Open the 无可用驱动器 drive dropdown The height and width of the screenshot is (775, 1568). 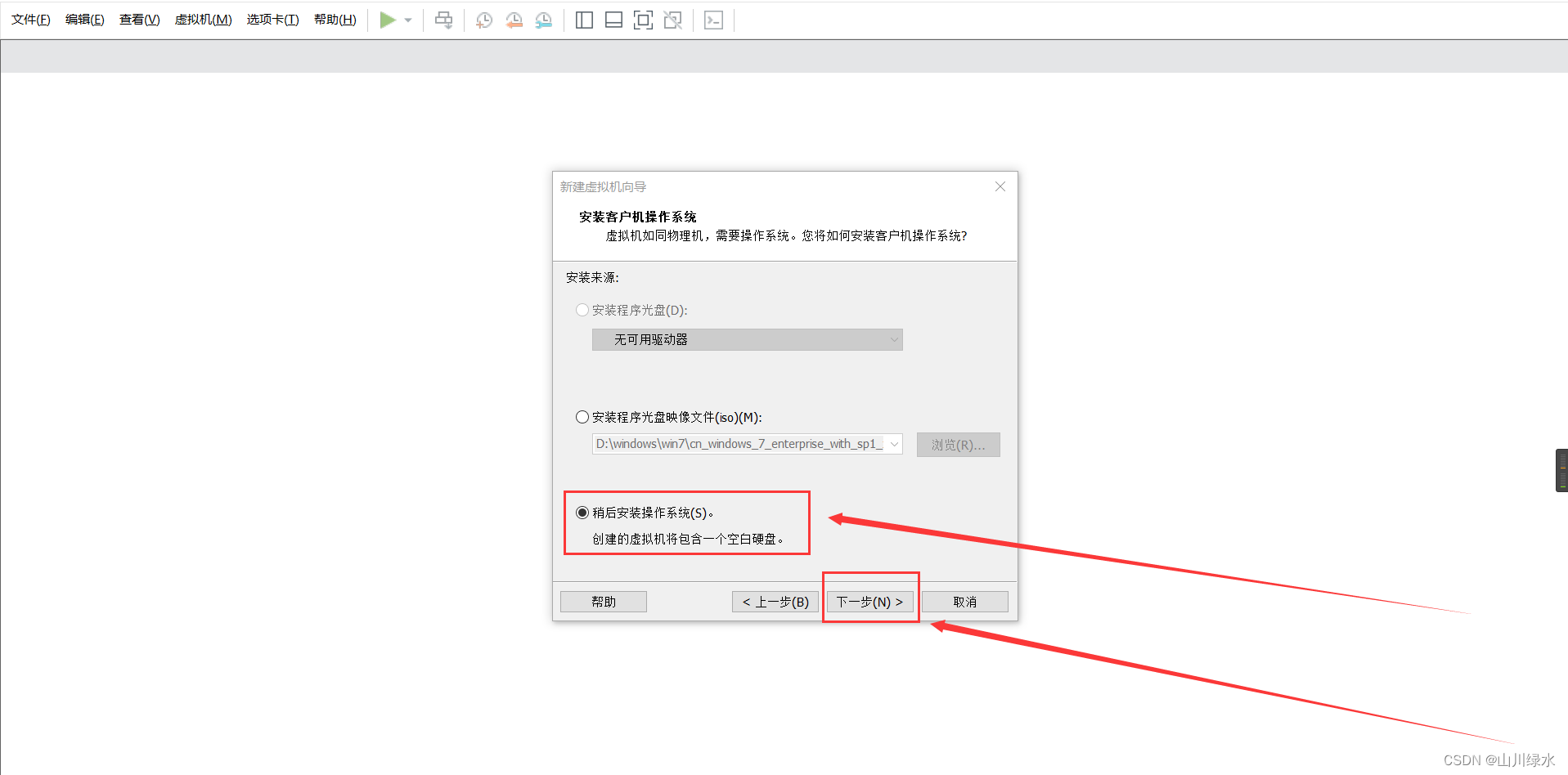pos(893,339)
